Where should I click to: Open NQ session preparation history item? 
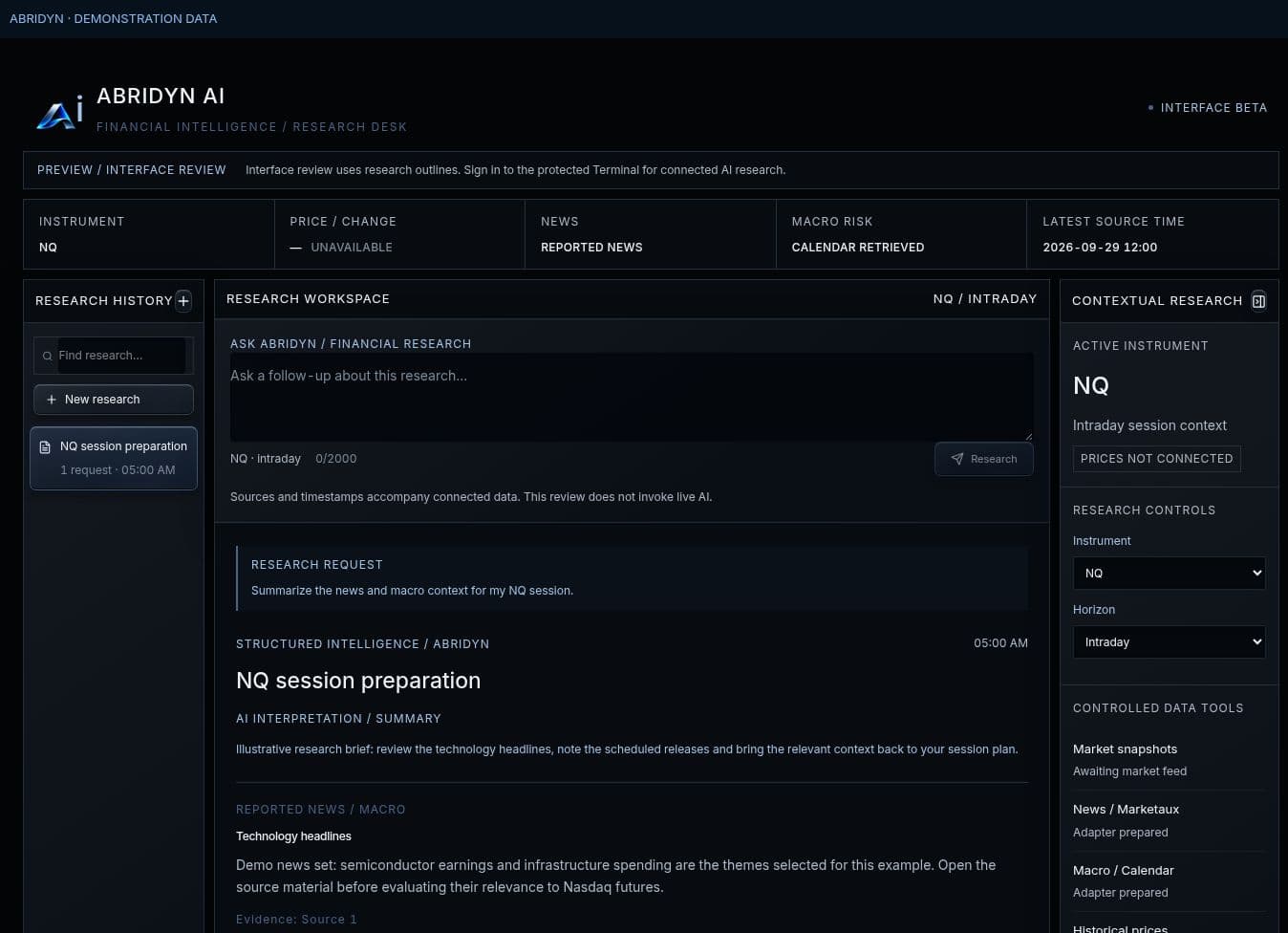[x=114, y=458]
